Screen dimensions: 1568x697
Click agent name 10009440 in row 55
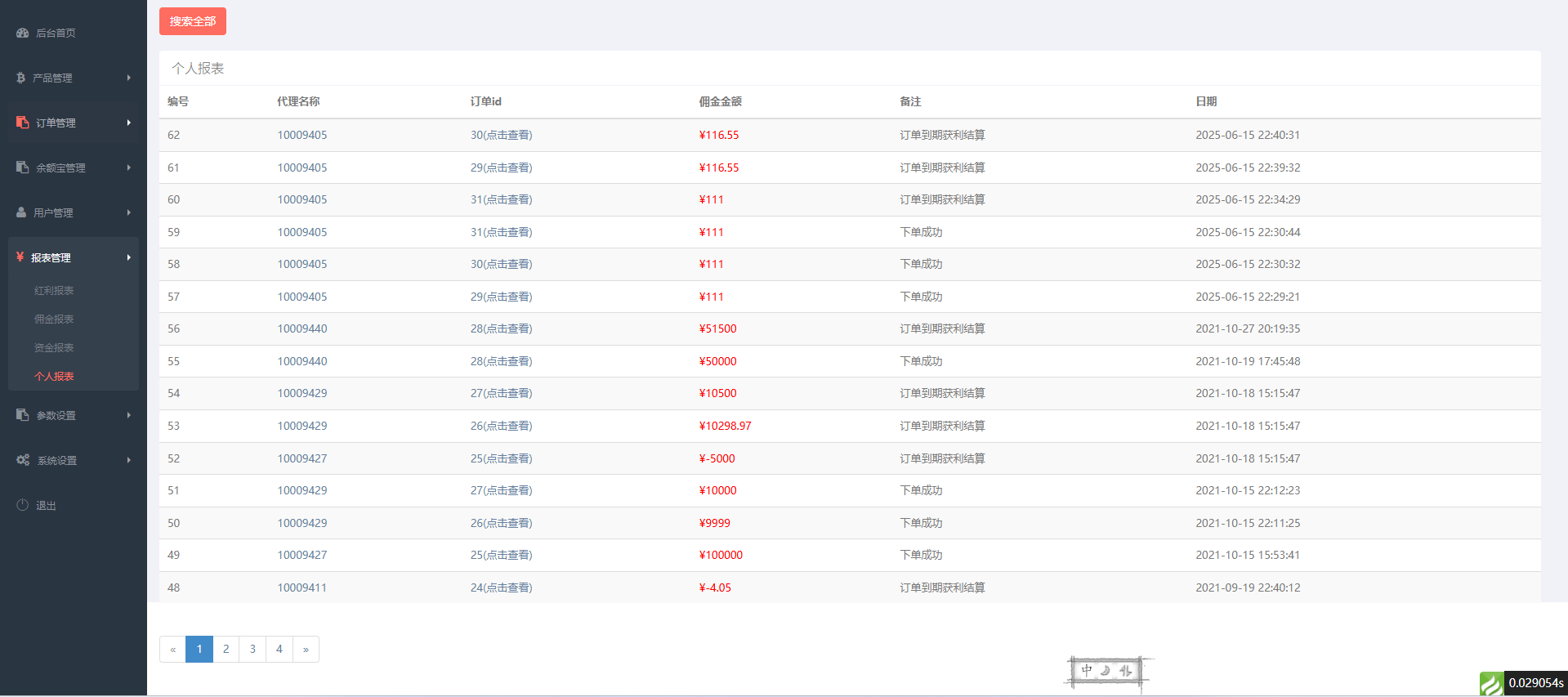point(302,361)
